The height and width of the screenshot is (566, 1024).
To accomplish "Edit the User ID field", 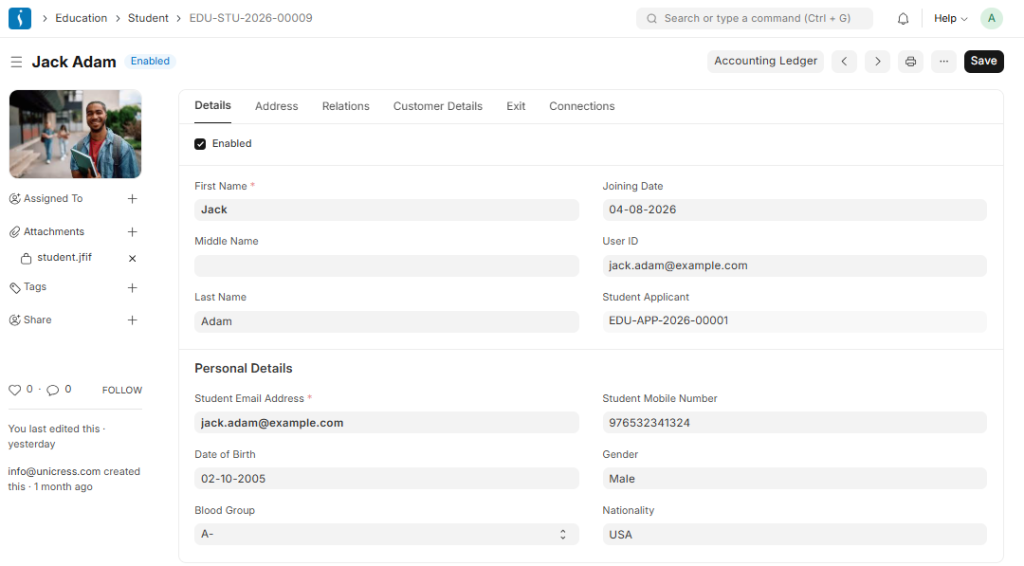I will (x=794, y=266).
